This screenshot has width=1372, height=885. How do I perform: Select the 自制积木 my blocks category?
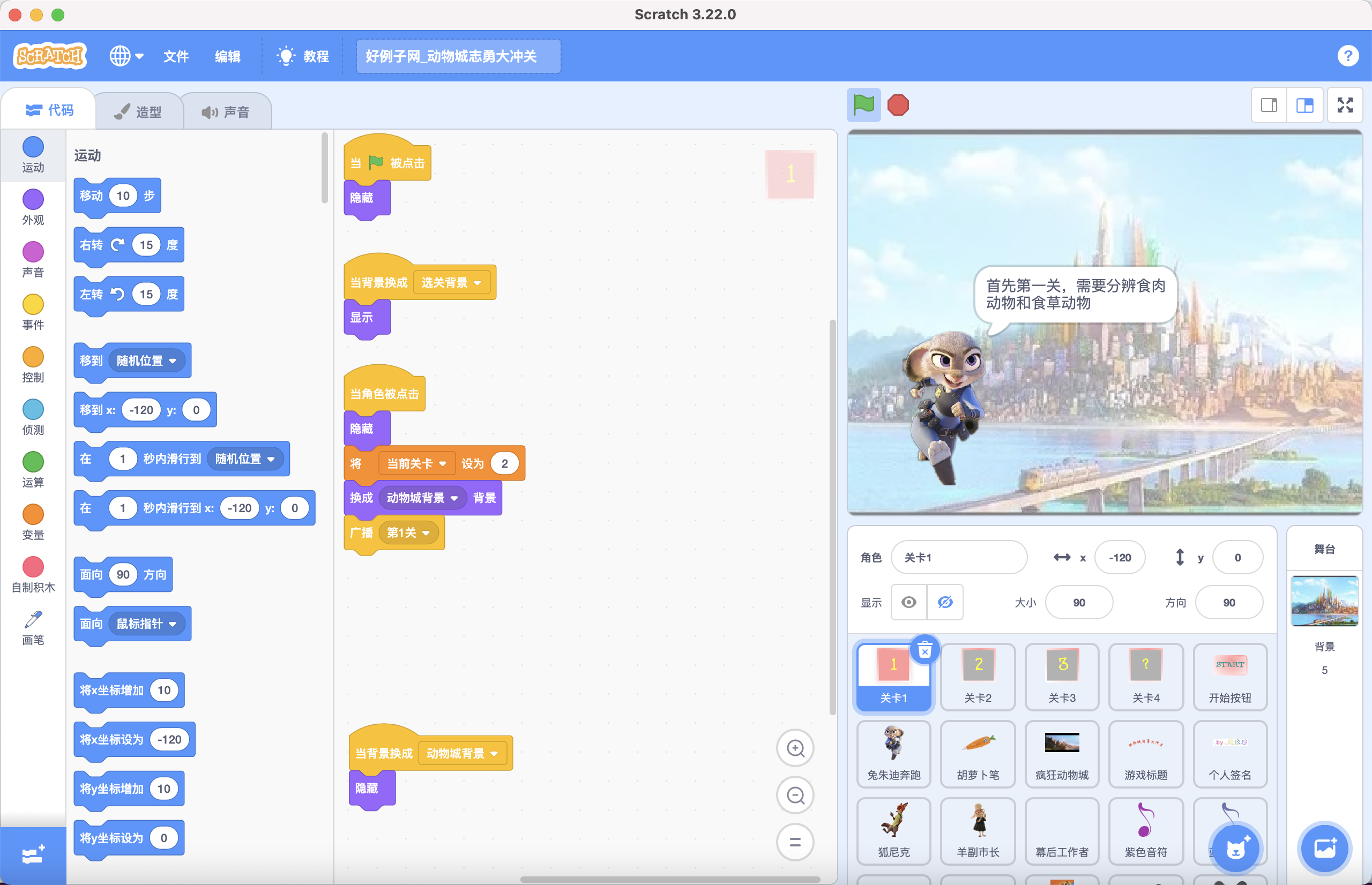click(33, 575)
